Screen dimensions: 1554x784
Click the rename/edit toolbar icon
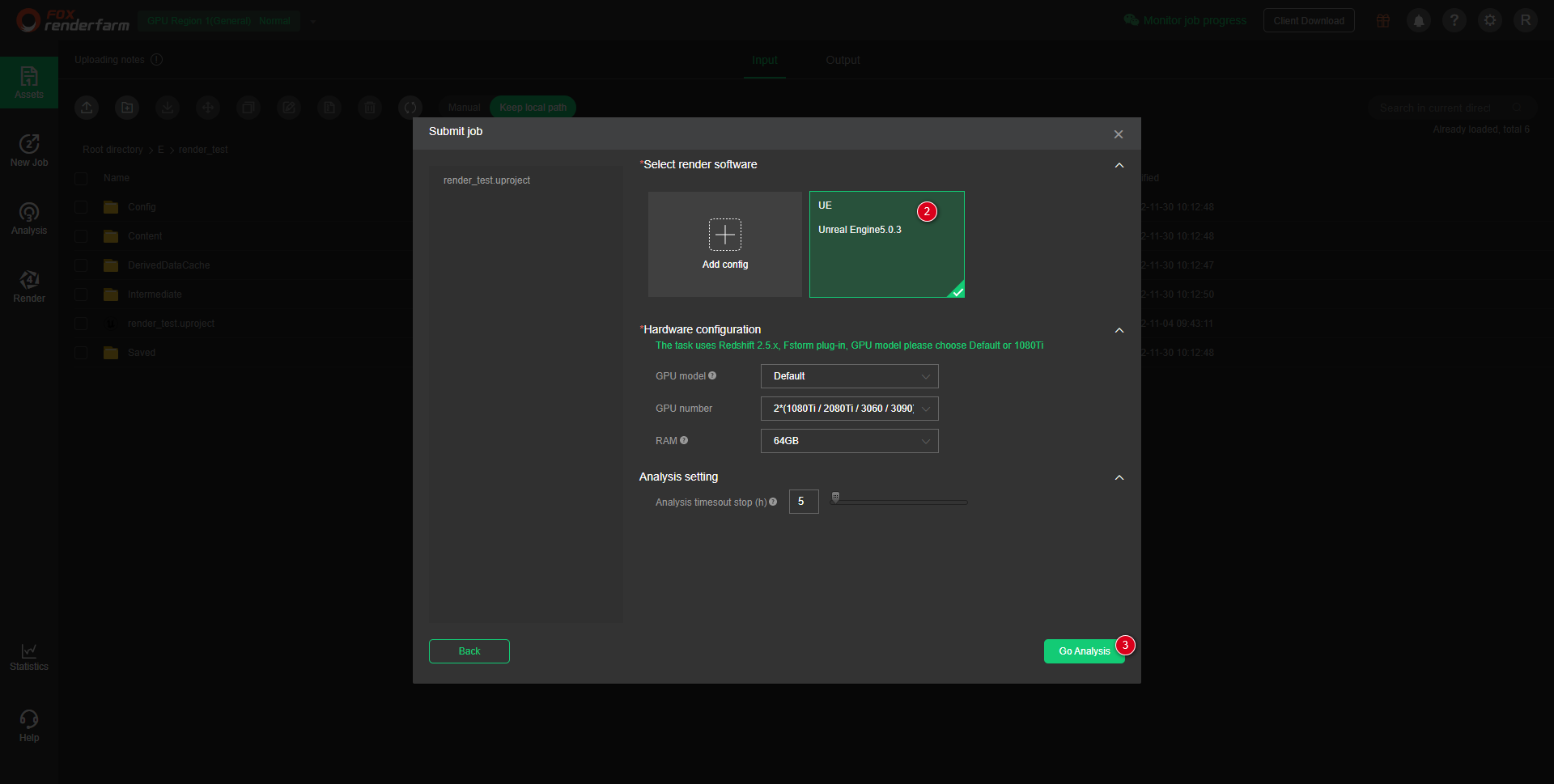(289, 107)
